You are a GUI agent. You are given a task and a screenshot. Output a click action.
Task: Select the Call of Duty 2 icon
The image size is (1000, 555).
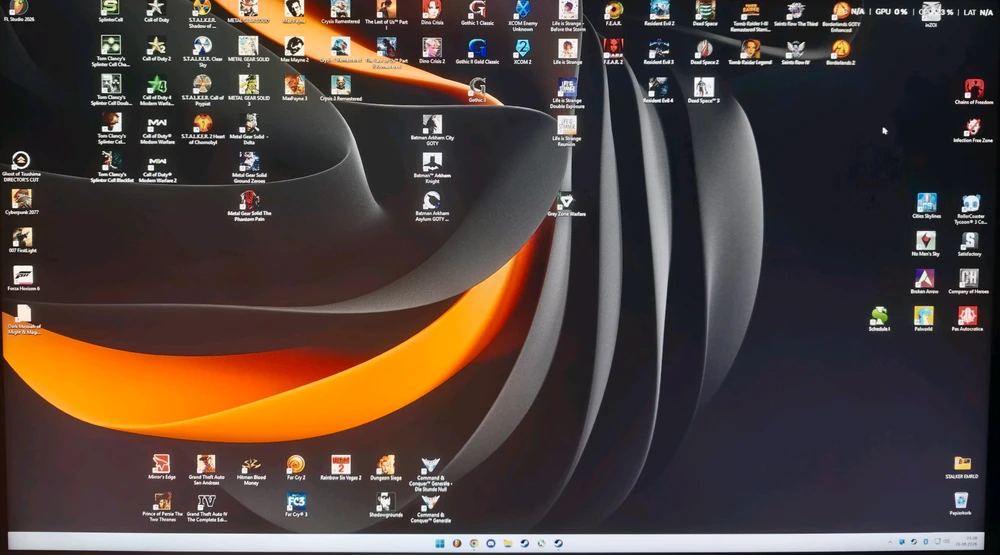[x=156, y=48]
